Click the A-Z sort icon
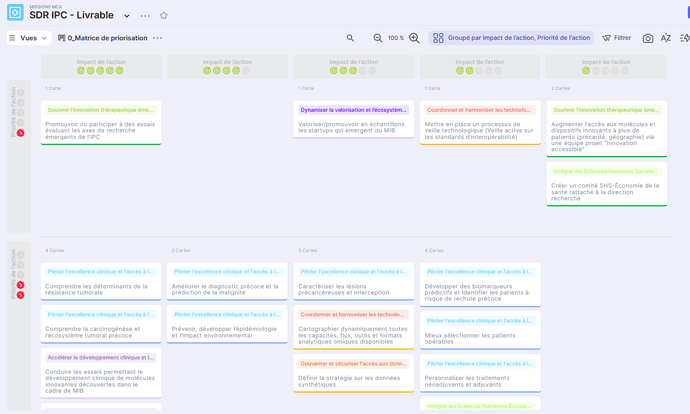 [666, 38]
